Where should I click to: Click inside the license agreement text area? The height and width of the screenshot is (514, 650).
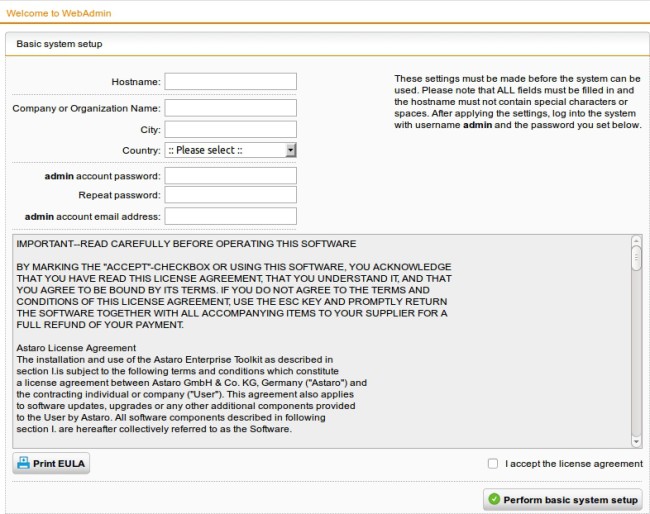320,340
